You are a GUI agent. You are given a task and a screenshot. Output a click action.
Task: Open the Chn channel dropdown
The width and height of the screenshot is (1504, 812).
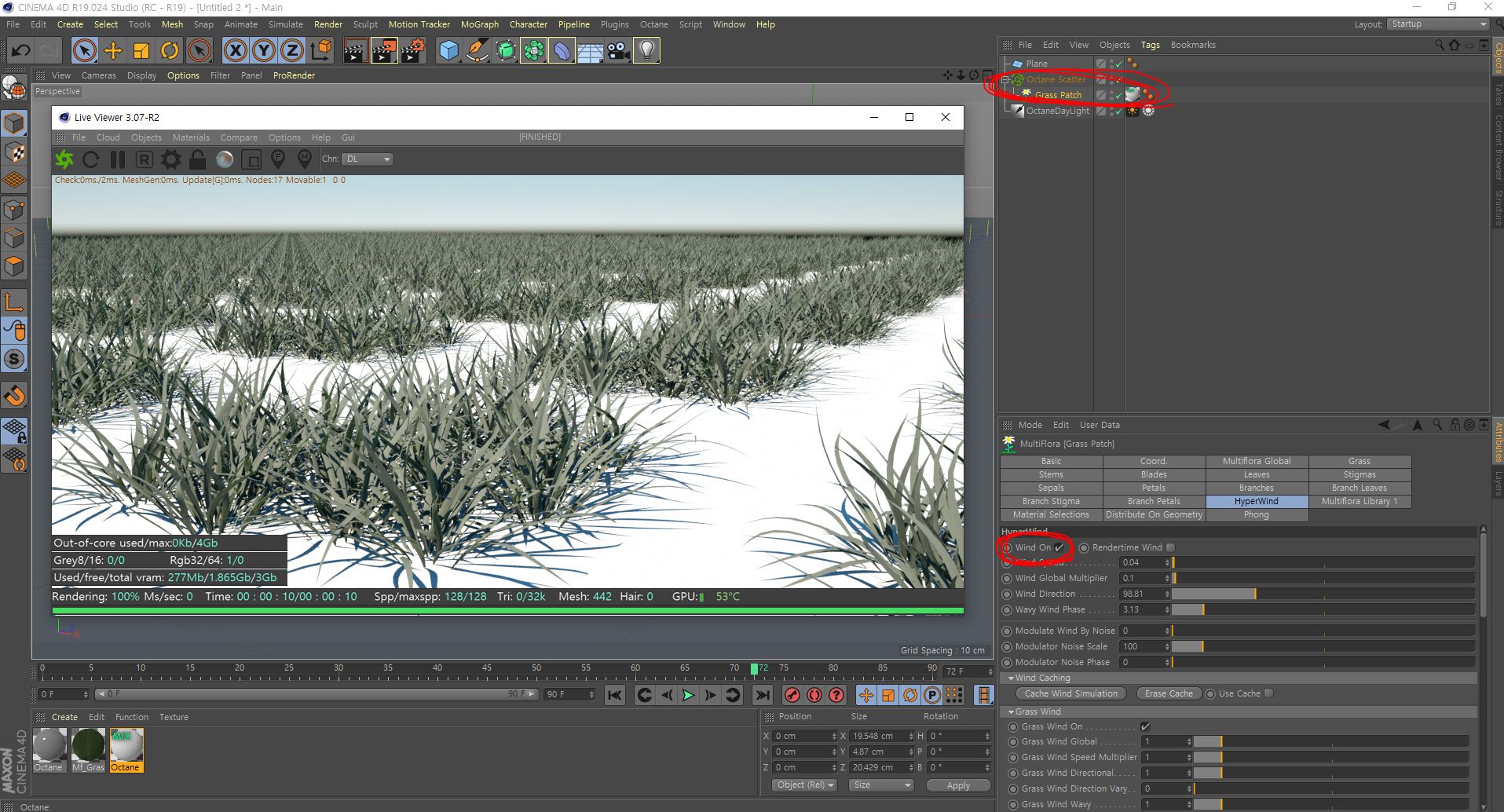pos(368,159)
